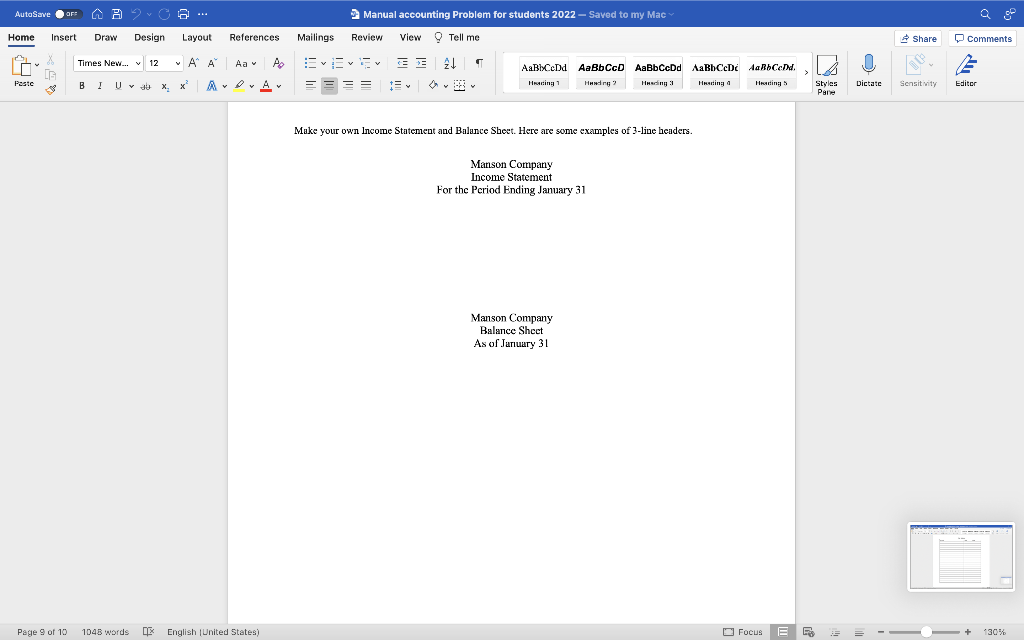The width and height of the screenshot is (1024, 640).
Task: Apply the Heading 1 style
Action: 543,72
